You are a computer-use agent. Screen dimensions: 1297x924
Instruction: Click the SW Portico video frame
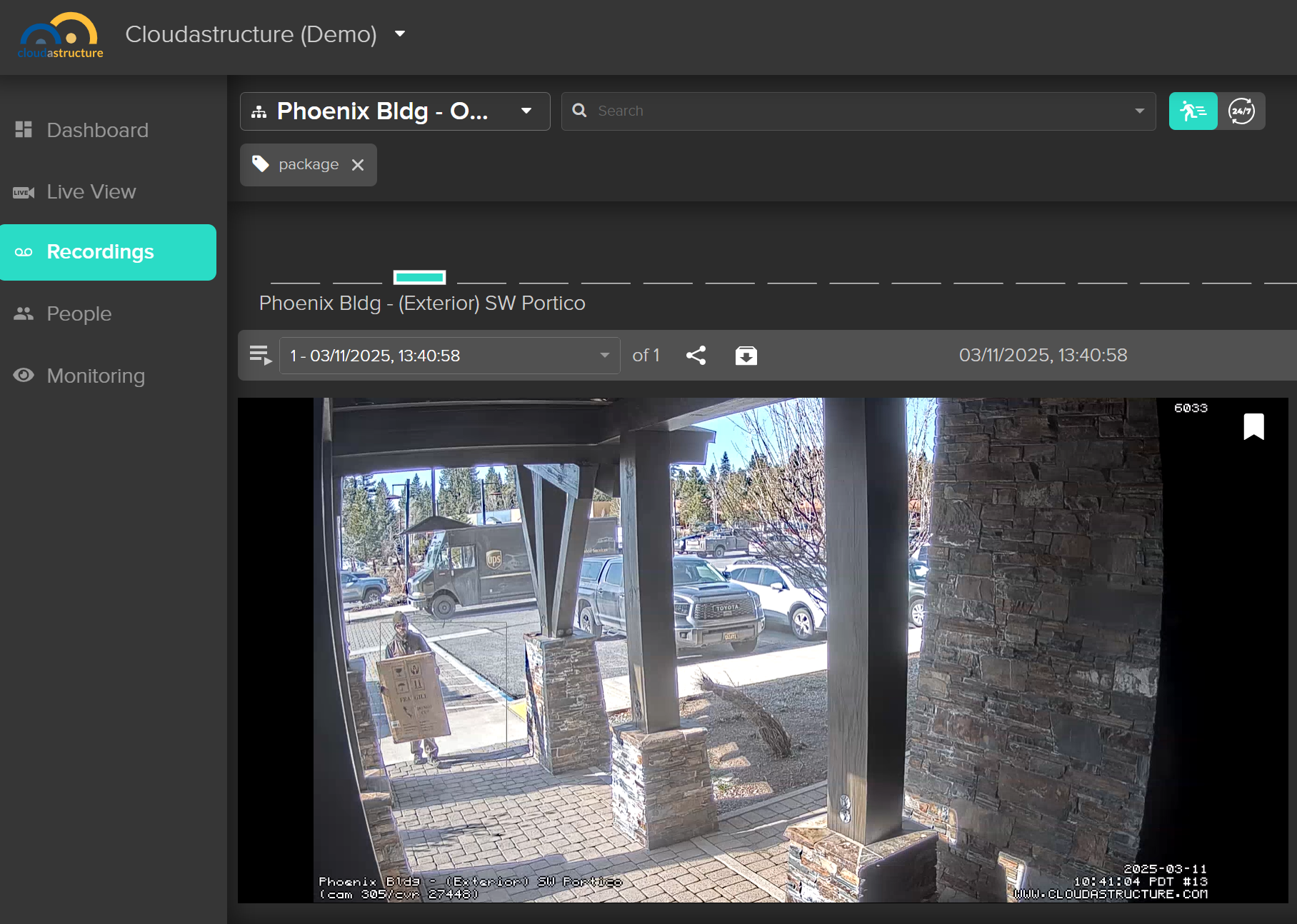(x=763, y=651)
